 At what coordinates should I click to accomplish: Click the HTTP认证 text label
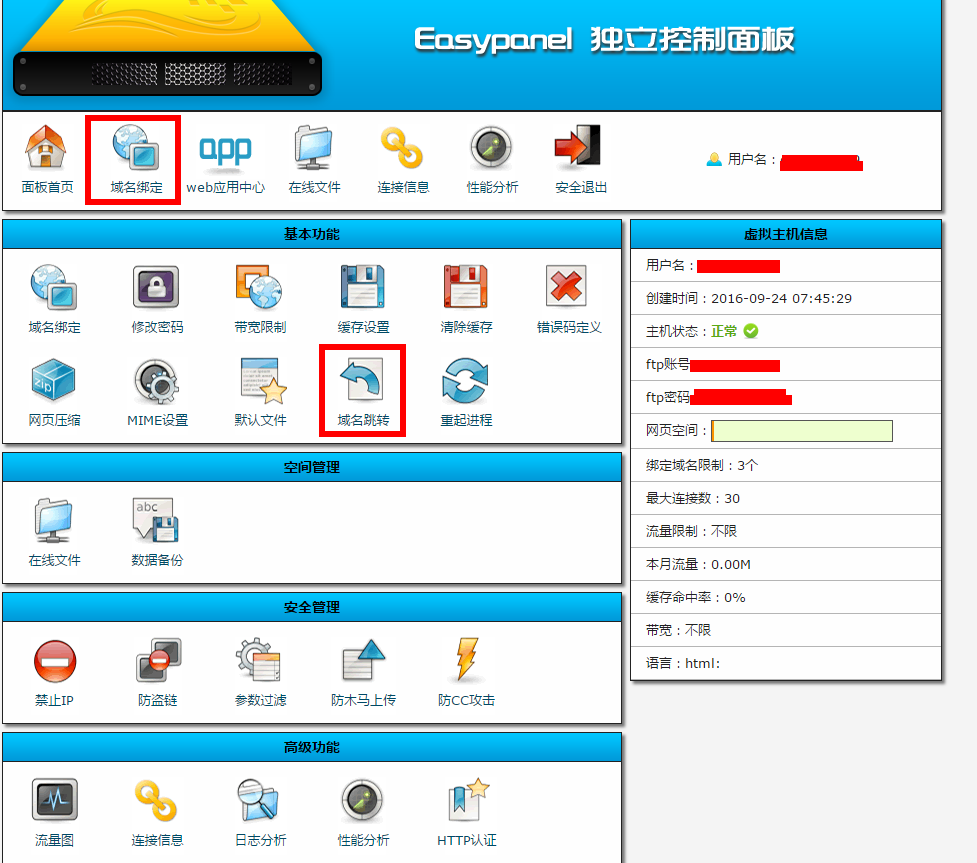click(x=467, y=841)
